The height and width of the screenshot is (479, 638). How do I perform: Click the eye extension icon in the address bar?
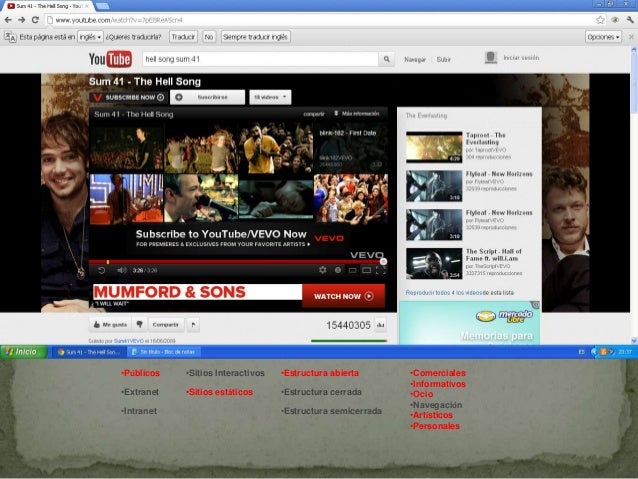tap(615, 20)
